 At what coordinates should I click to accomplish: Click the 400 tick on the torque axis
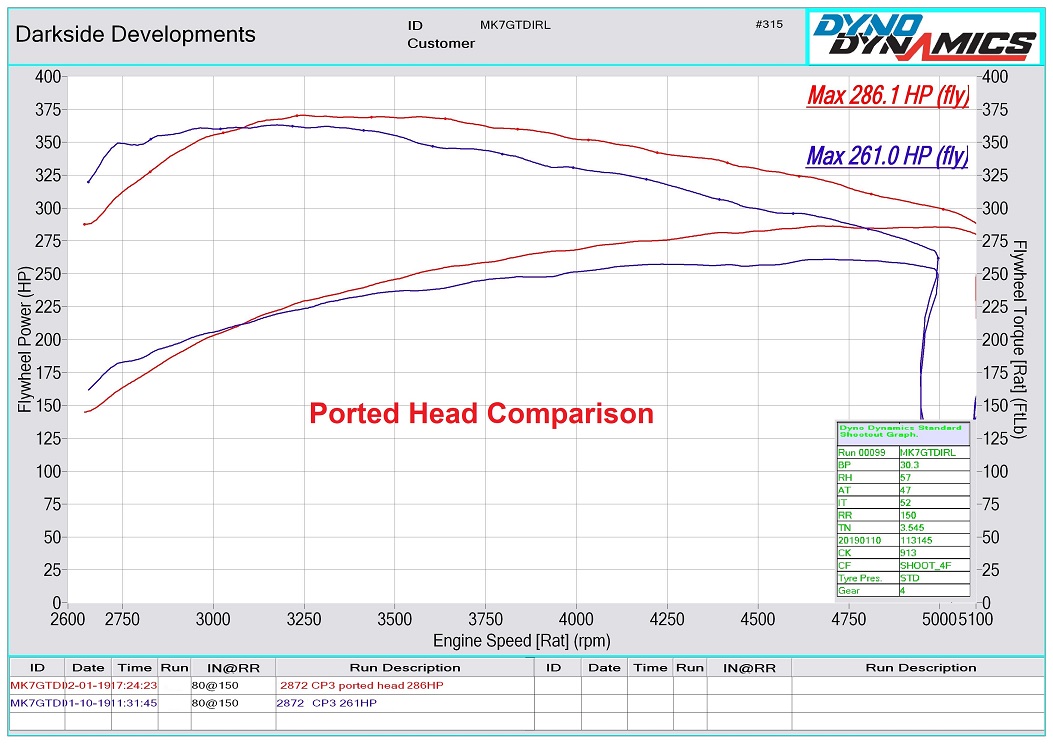tap(995, 77)
